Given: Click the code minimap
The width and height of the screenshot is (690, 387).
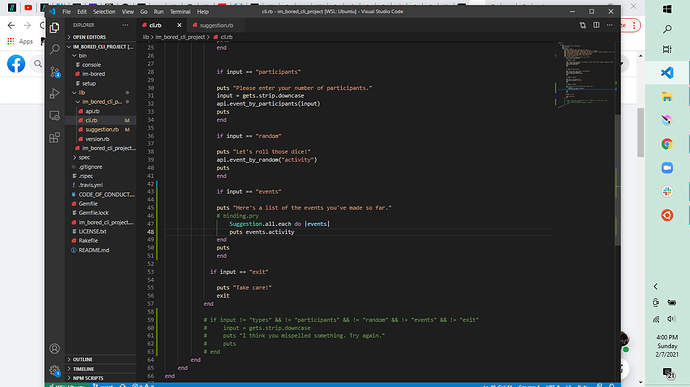Looking at the screenshot, I should coord(586,75).
